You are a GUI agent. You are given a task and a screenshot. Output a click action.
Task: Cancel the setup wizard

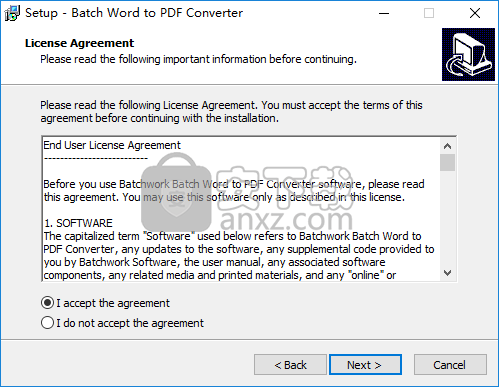[x=450, y=365]
